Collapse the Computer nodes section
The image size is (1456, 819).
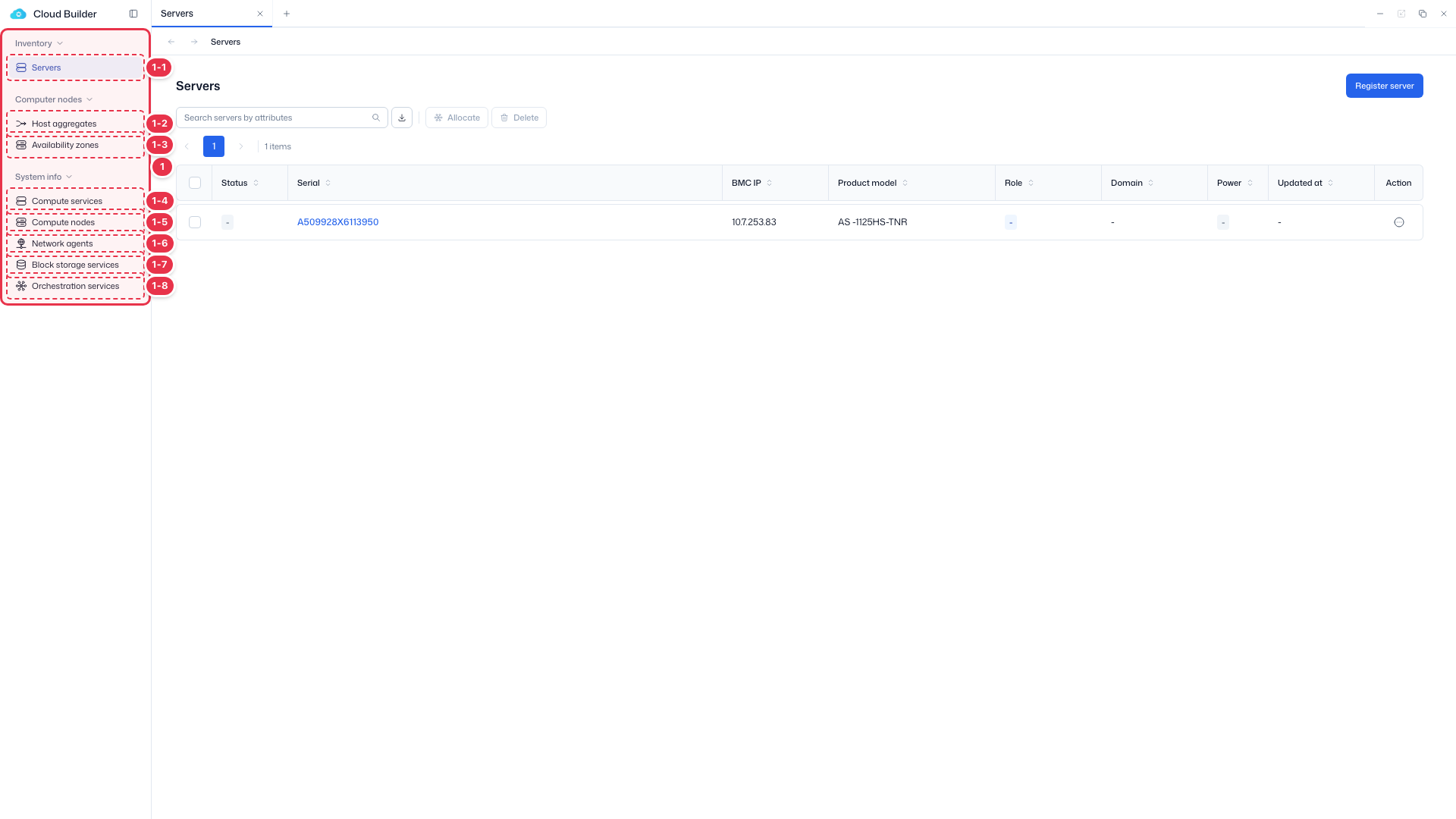[54, 99]
